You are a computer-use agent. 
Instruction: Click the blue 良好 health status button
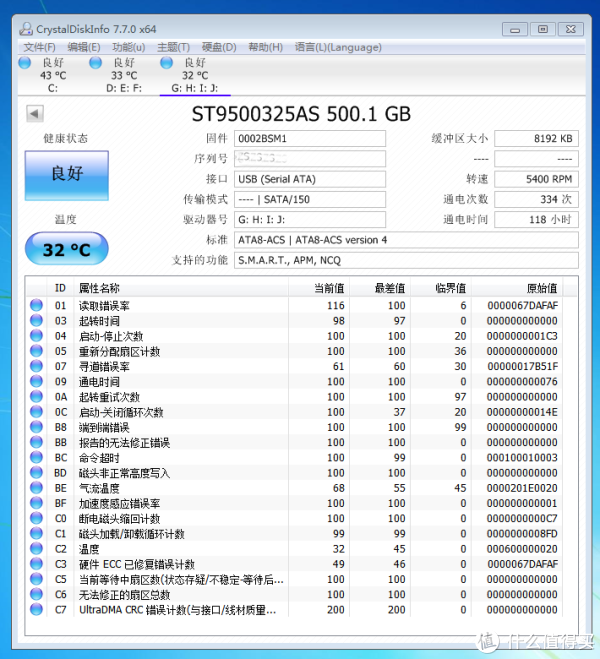coord(67,175)
